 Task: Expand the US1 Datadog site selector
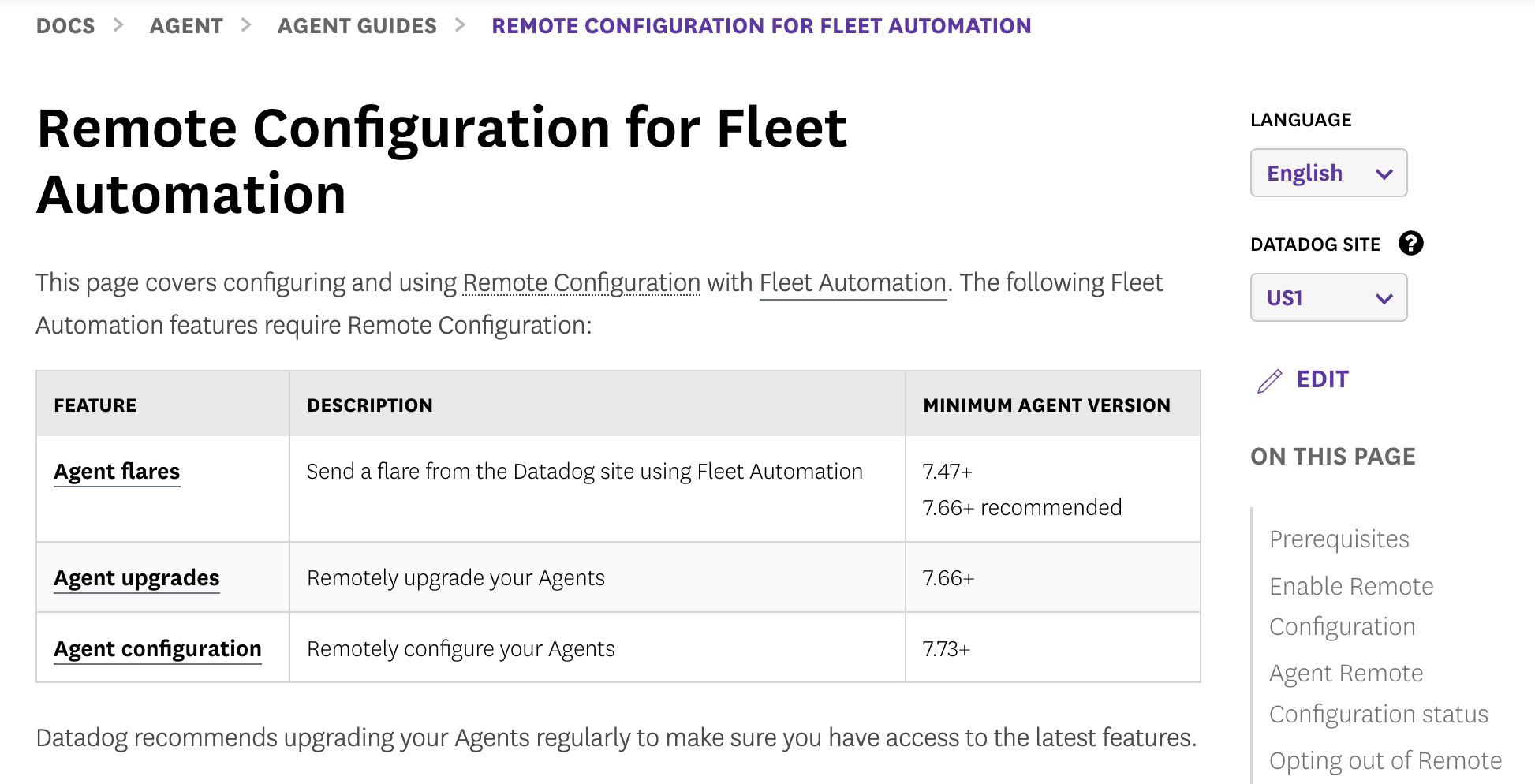click(1328, 297)
